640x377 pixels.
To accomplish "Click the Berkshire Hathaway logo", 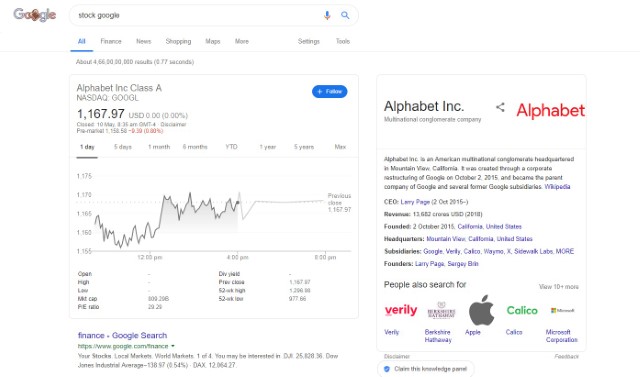I will (441, 310).
